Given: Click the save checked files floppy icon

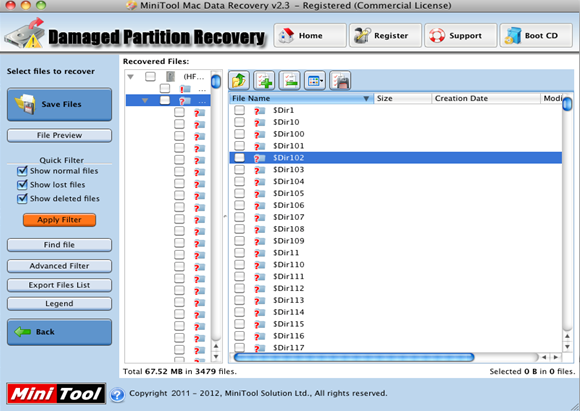Looking at the screenshot, I should 340,80.
